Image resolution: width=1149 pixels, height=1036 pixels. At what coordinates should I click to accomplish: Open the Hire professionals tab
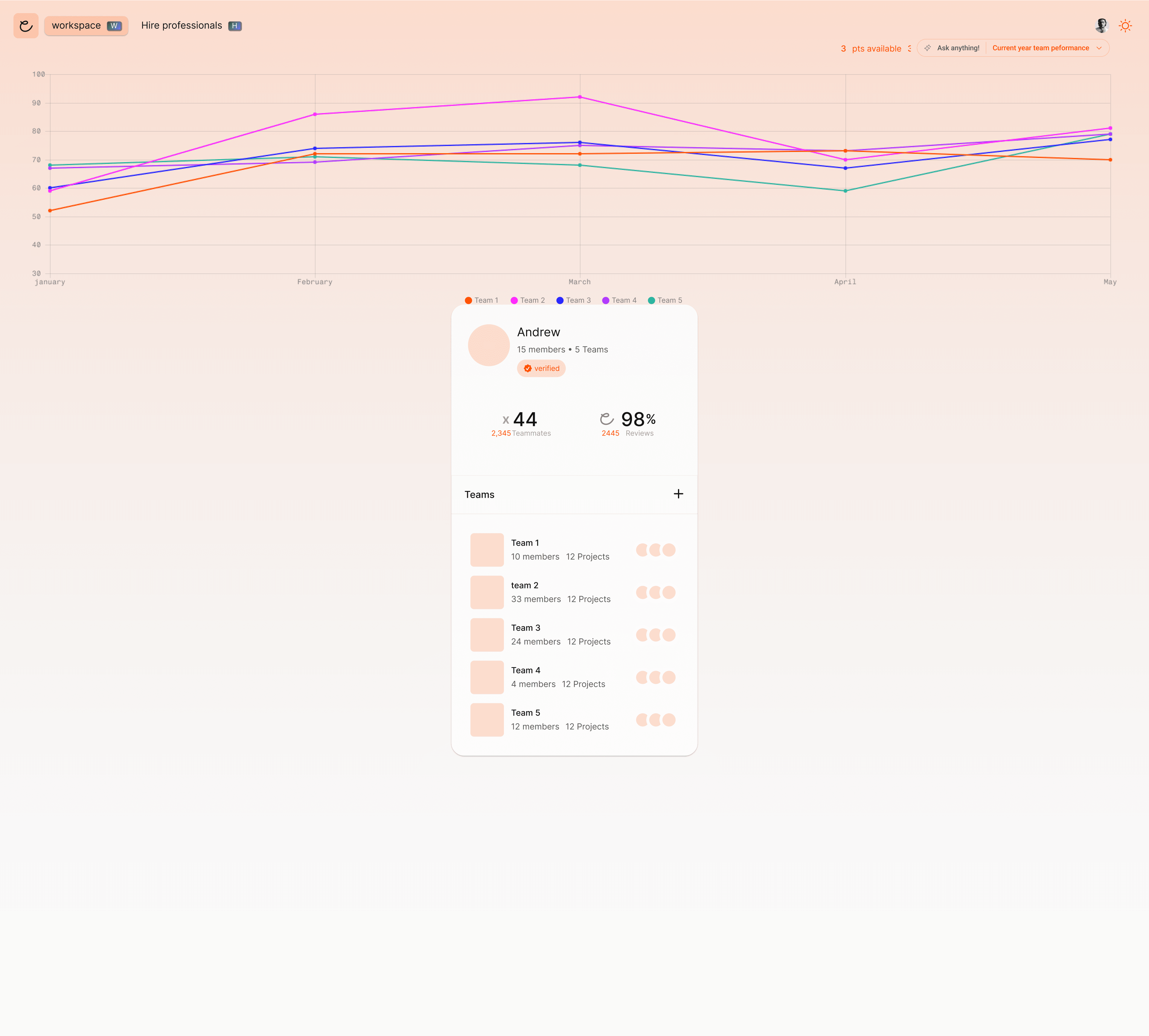(191, 26)
